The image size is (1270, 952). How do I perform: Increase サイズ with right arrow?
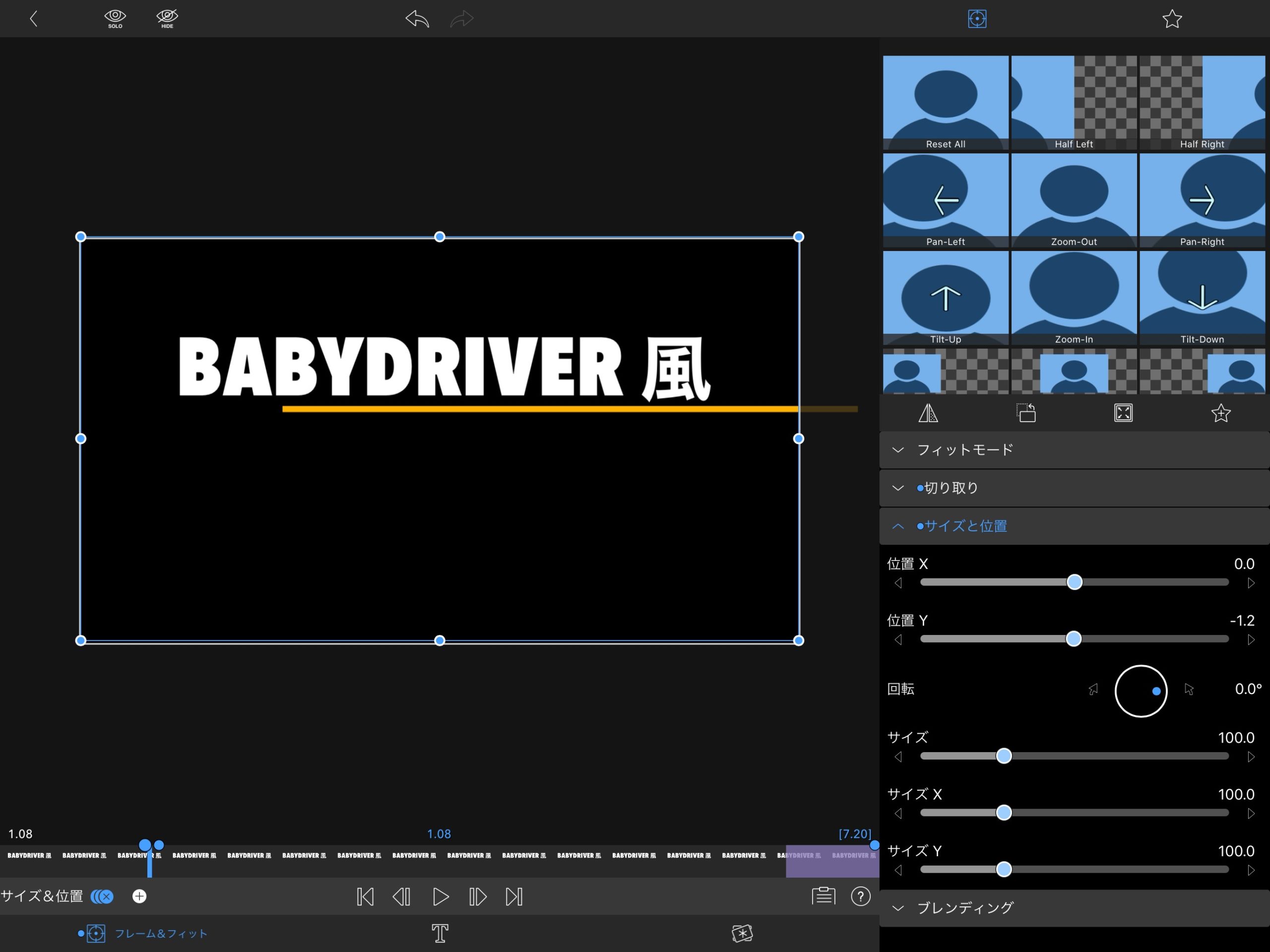click(1251, 757)
